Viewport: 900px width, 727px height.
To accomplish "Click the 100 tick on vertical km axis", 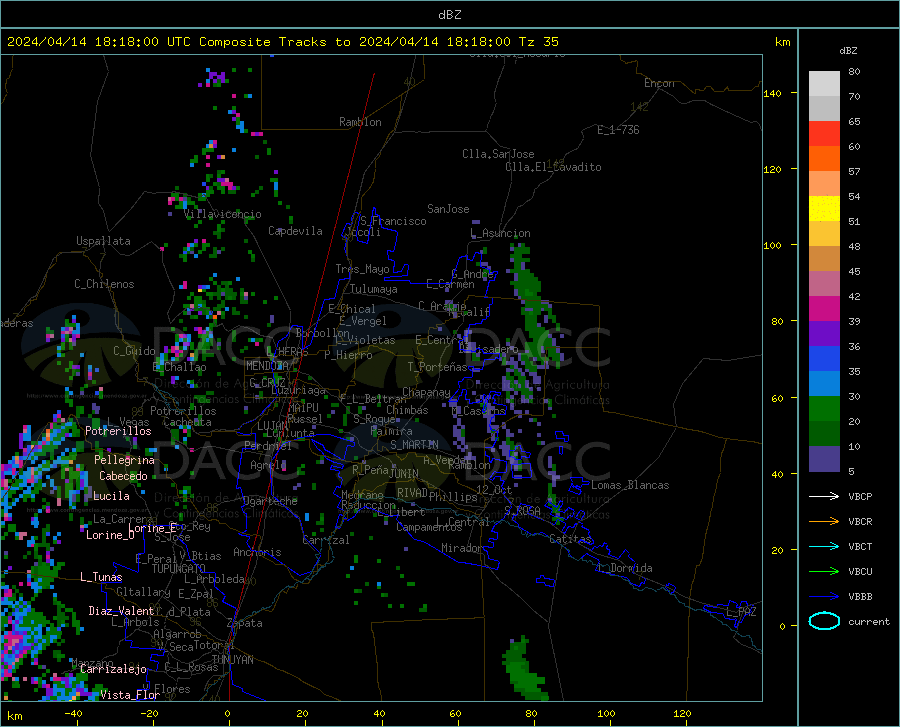I will (x=773, y=245).
